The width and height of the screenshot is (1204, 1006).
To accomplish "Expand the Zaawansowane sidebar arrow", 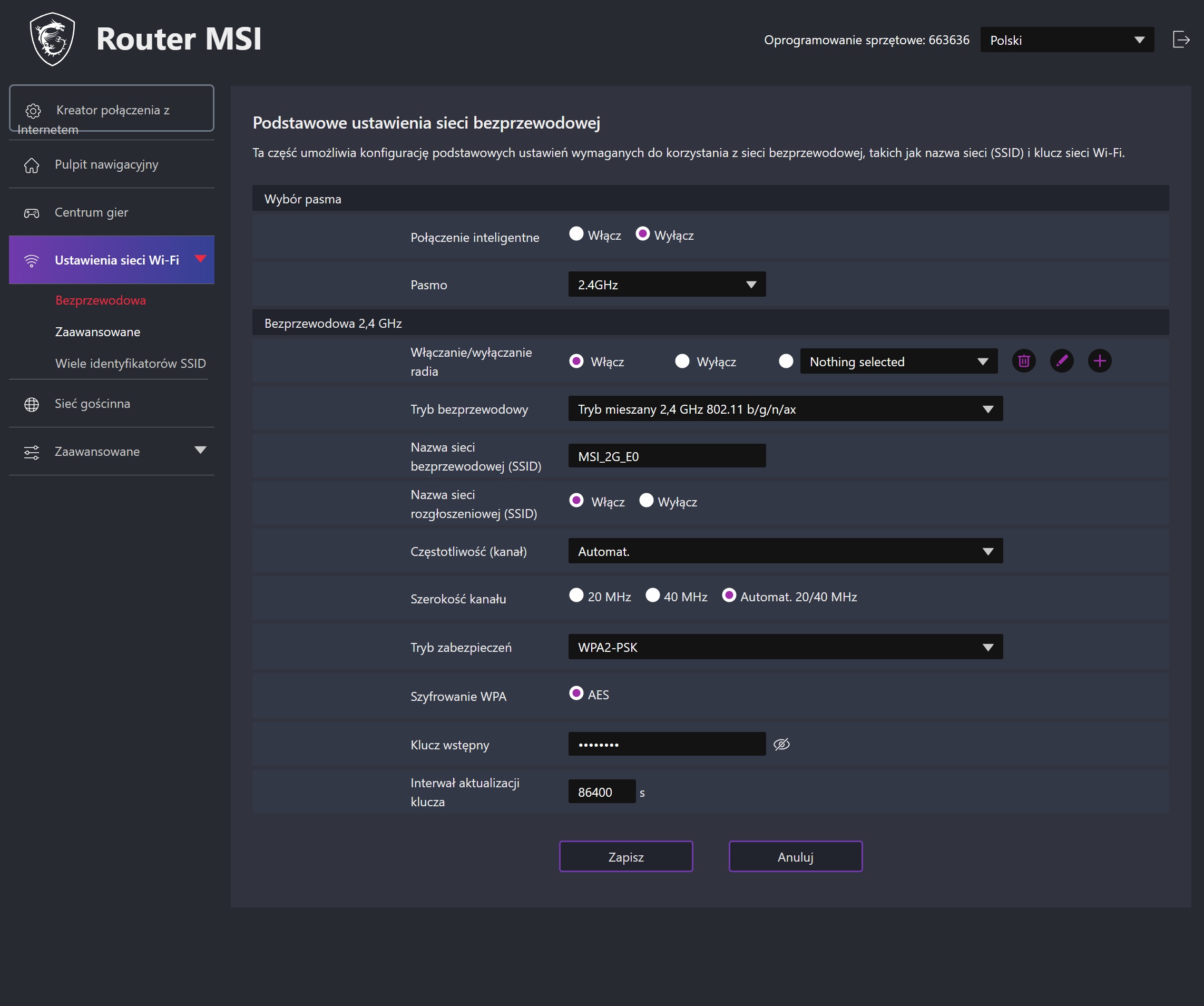I will 200,450.
